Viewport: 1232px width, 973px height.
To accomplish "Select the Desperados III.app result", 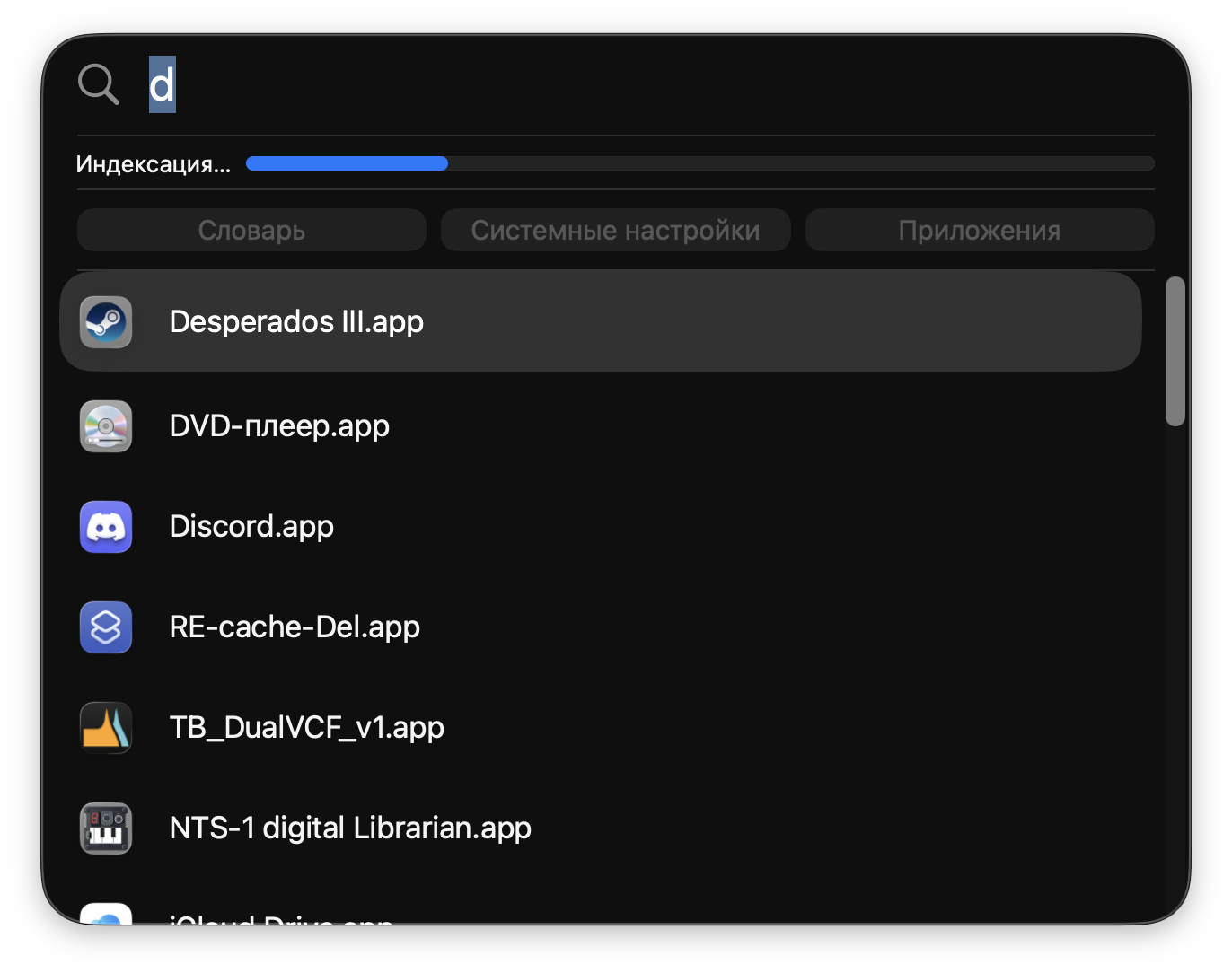I will 601,321.
